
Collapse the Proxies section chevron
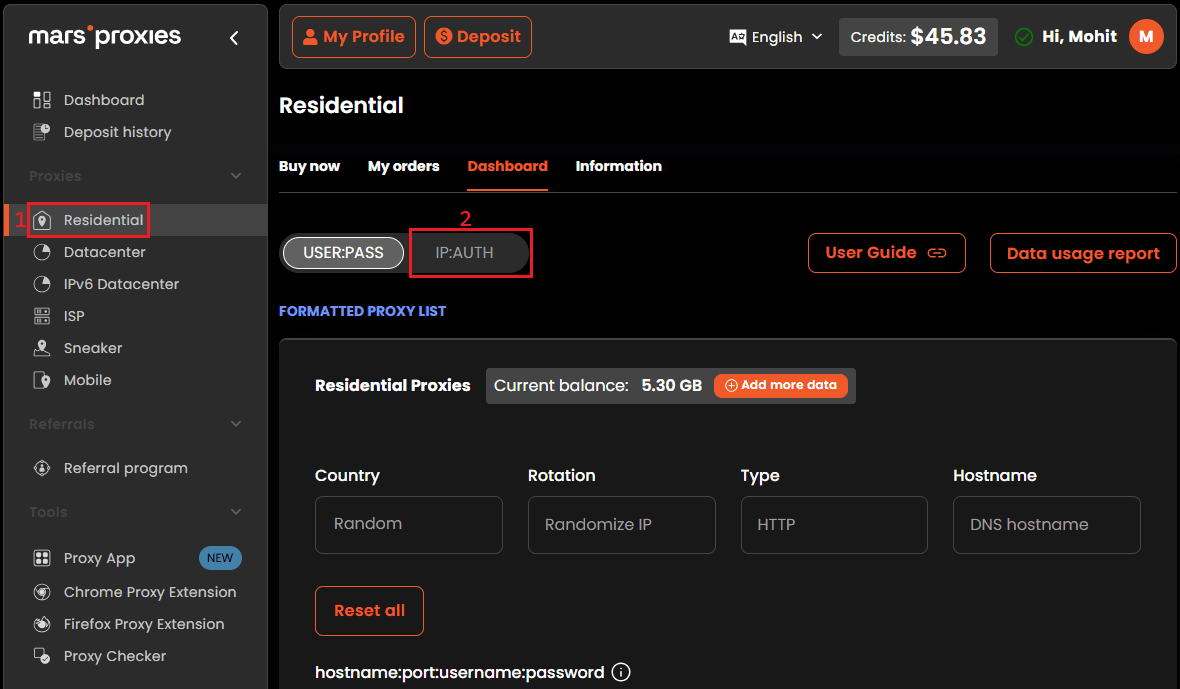tap(236, 176)
